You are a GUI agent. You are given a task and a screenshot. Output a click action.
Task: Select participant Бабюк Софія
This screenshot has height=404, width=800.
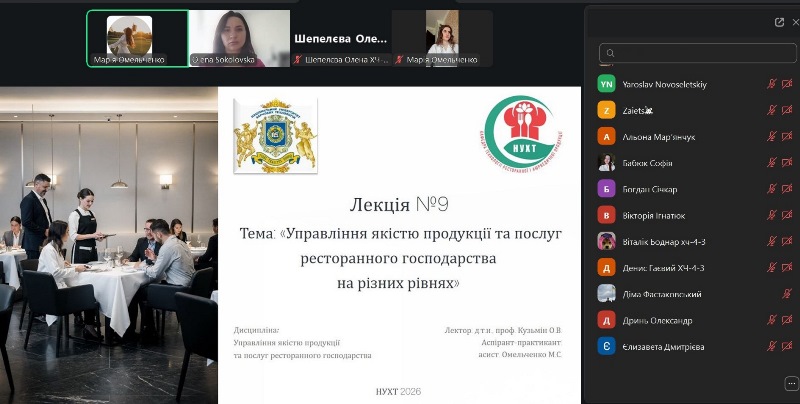coord(696,163)
